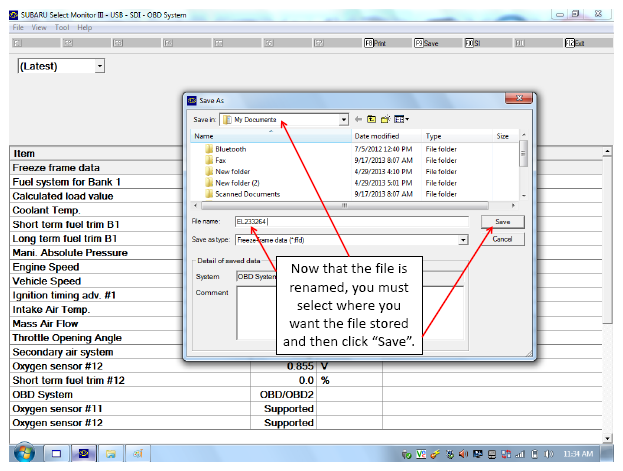Click the F8 Print toolbar button
The image size is (623, 471).
click(375, 43)
